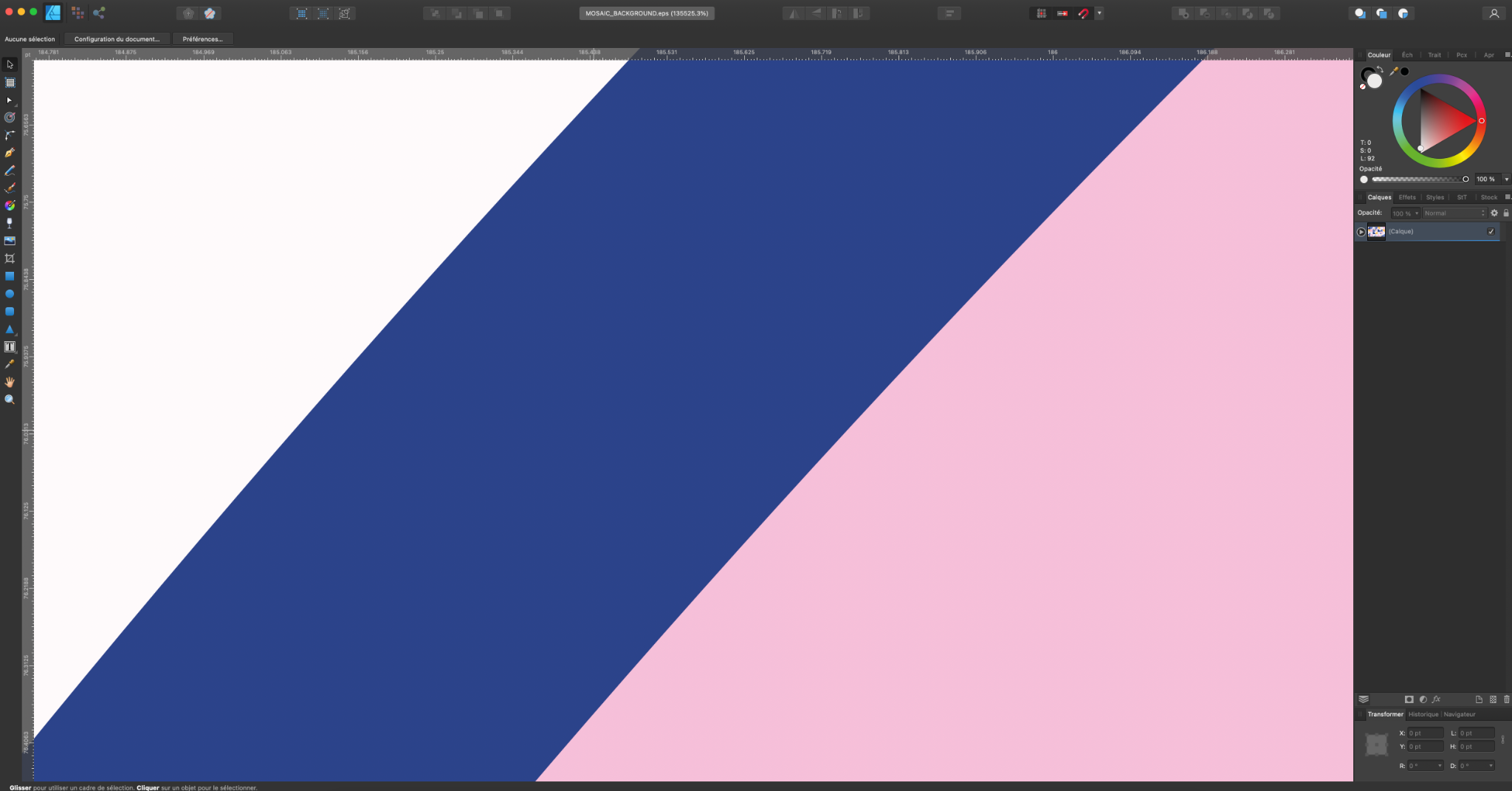Screen dimensions: 1512x791
Task: Click the add layer page icon
Action: [1479, 699]
